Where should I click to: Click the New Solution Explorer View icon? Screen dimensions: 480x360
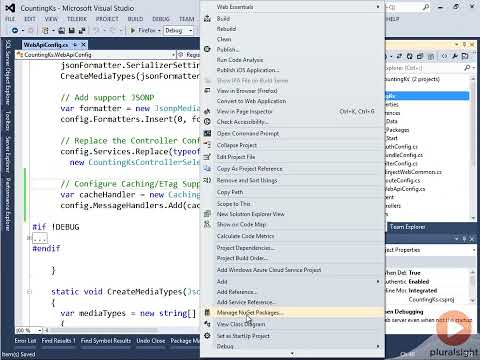(207, 214)
